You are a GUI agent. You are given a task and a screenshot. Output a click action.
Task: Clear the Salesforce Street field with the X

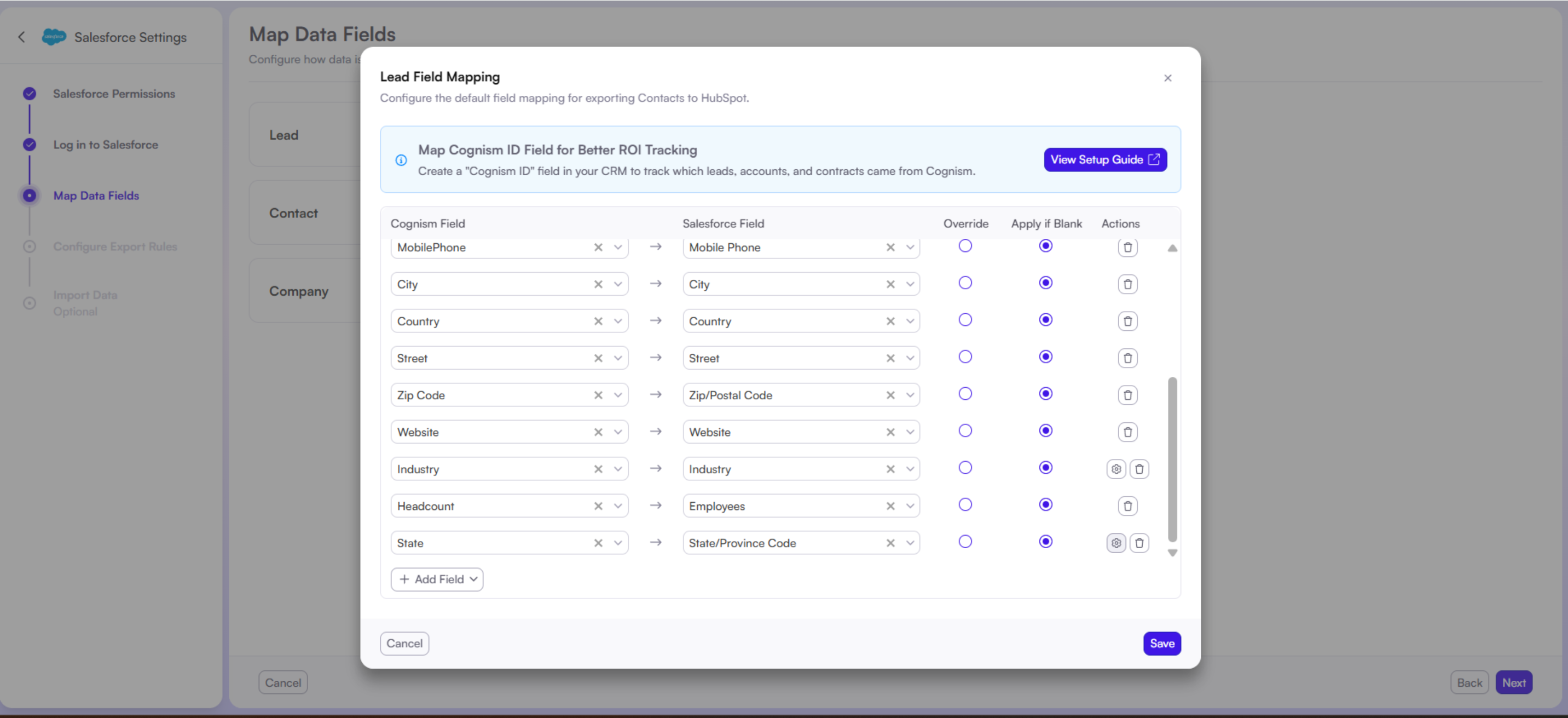889,358
